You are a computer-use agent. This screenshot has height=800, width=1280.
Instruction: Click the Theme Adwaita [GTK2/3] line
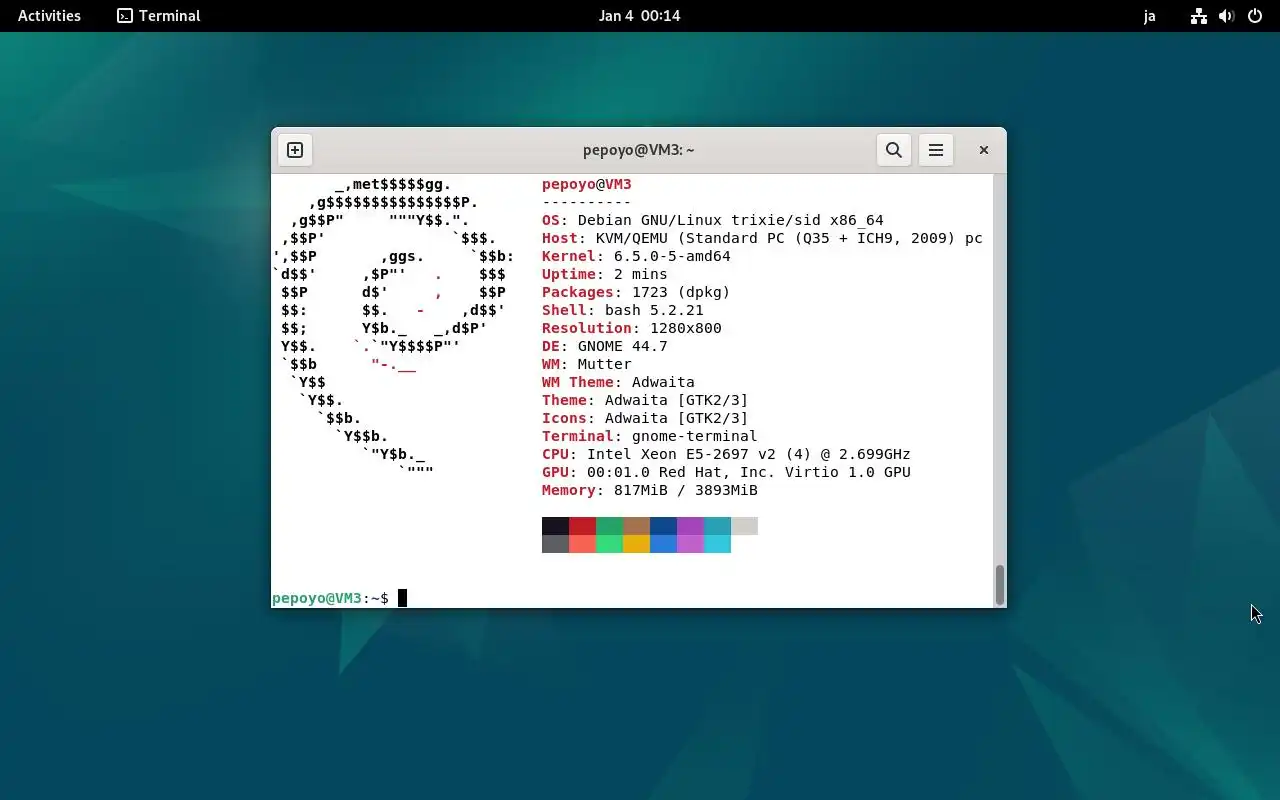645,400
